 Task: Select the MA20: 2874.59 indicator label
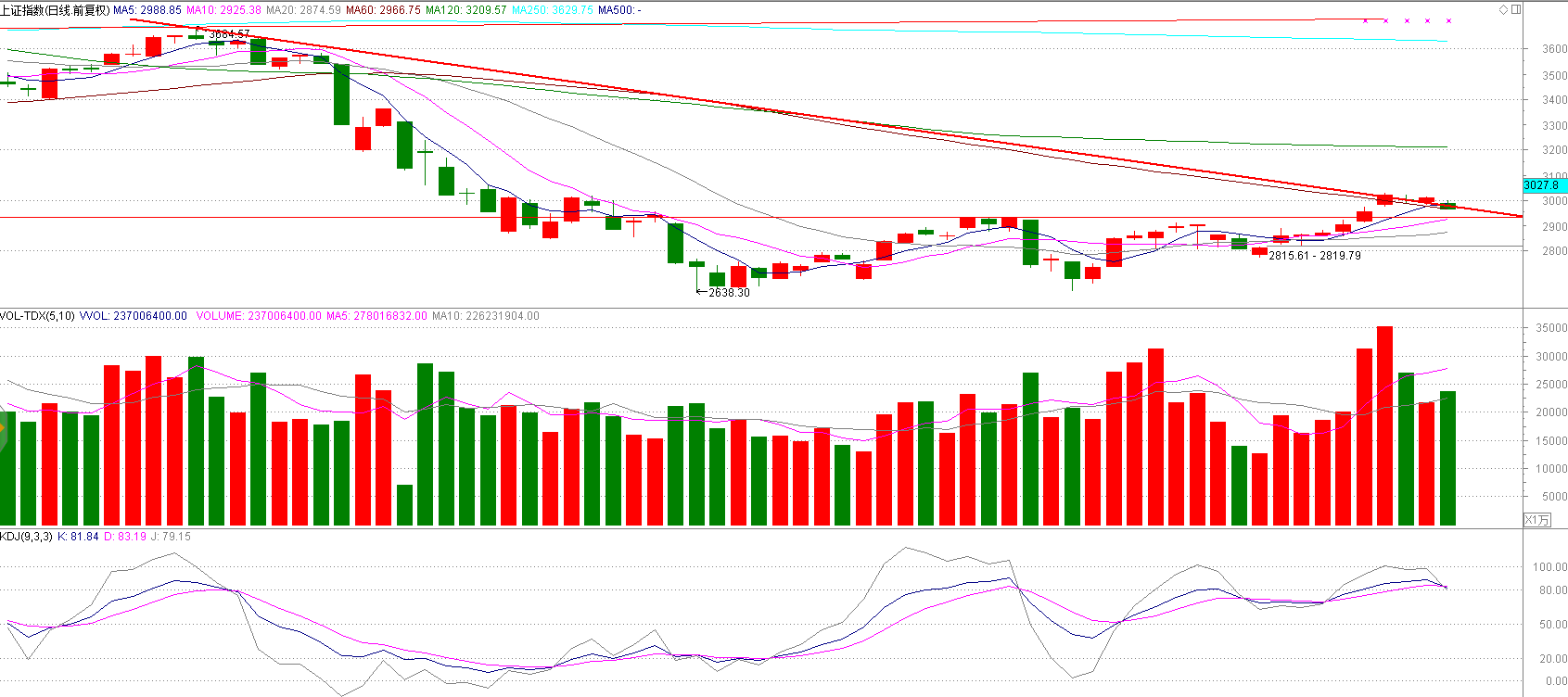[x=303, y=10]
